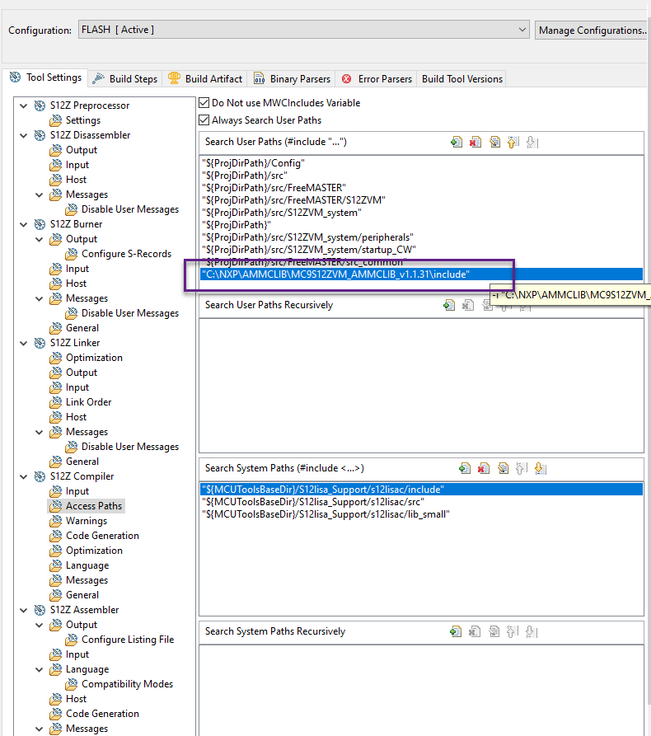Click Delete icon in Search System Paths
Viewport: 651px width, 736px height.
(484, 468)
